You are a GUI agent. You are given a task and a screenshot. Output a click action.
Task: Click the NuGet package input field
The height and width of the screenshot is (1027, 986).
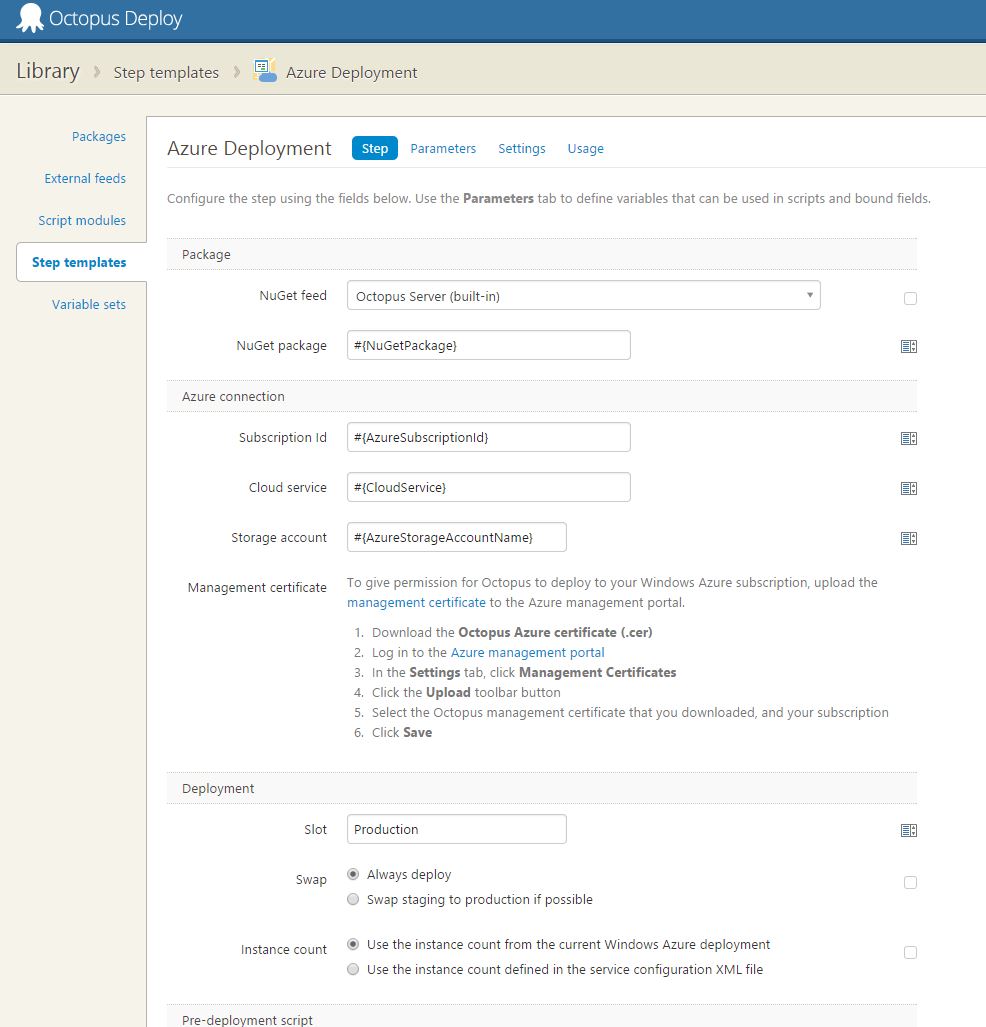click(x=489, y=345)
